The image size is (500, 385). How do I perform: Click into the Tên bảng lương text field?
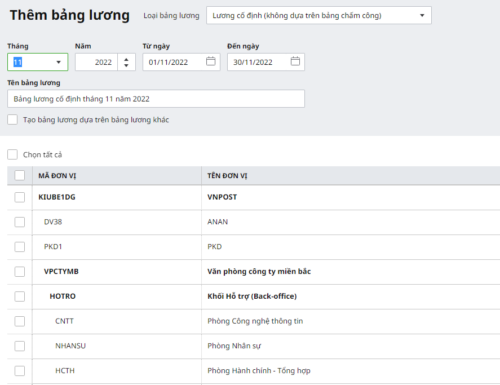coord(156,99)
